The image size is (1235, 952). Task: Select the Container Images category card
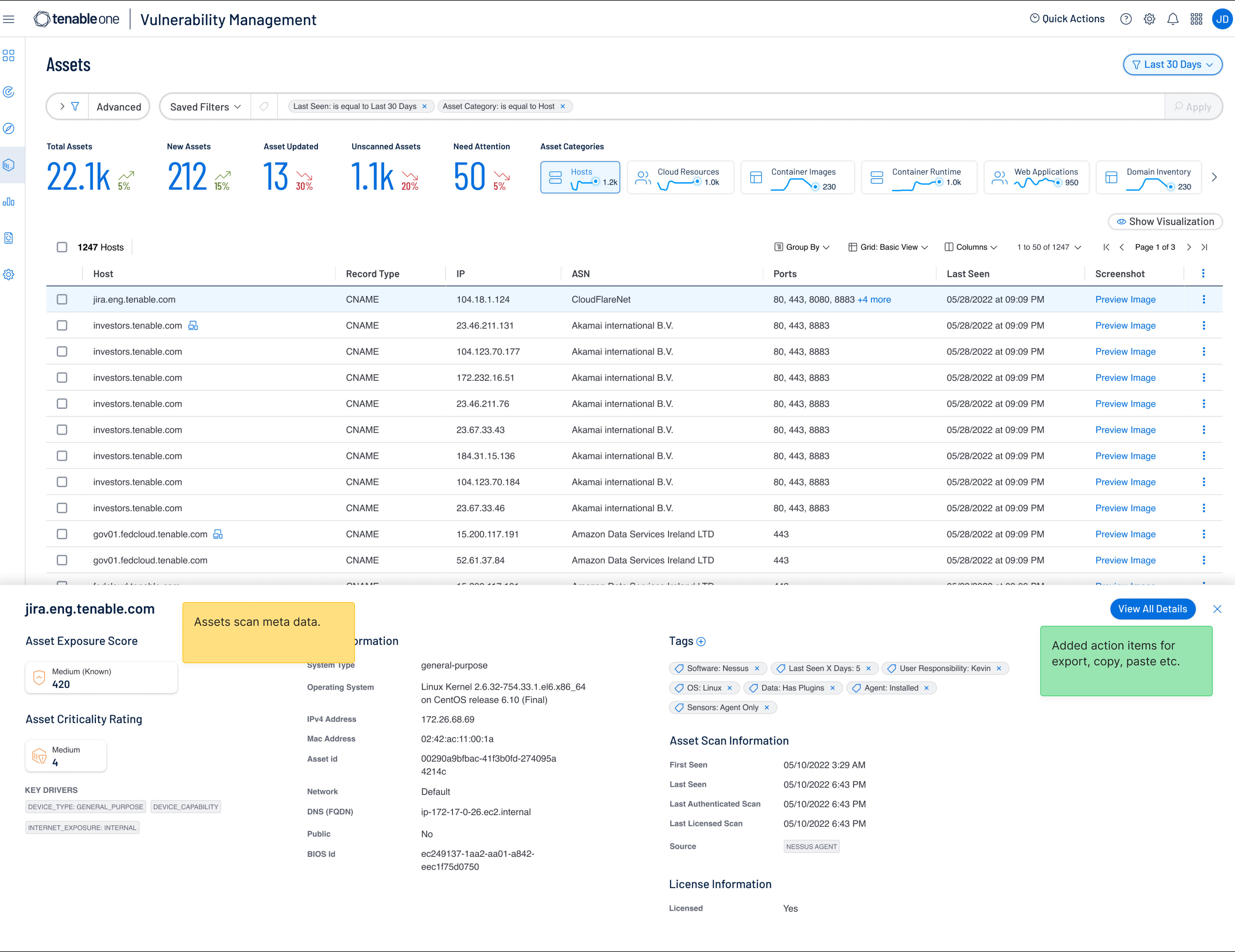(797, 177)
